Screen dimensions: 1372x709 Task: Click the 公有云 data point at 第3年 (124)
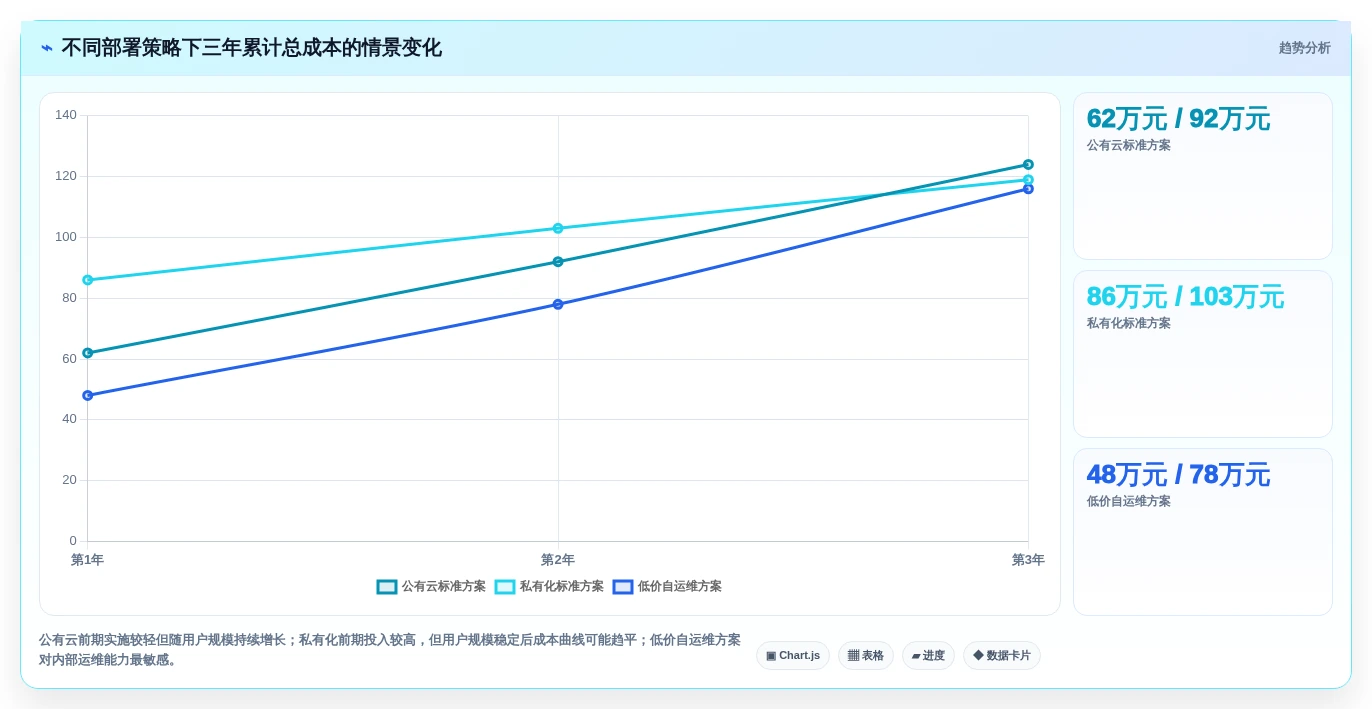[x=1028, y=165]
